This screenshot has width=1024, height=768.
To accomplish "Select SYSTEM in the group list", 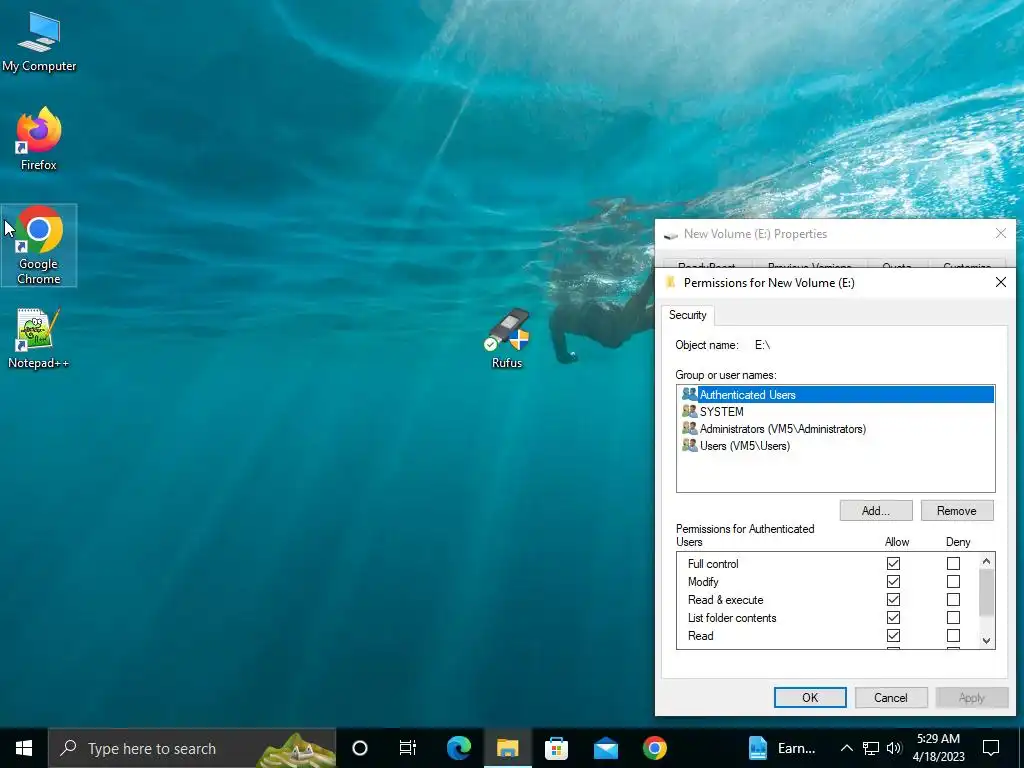I will [x=836, y=411].
